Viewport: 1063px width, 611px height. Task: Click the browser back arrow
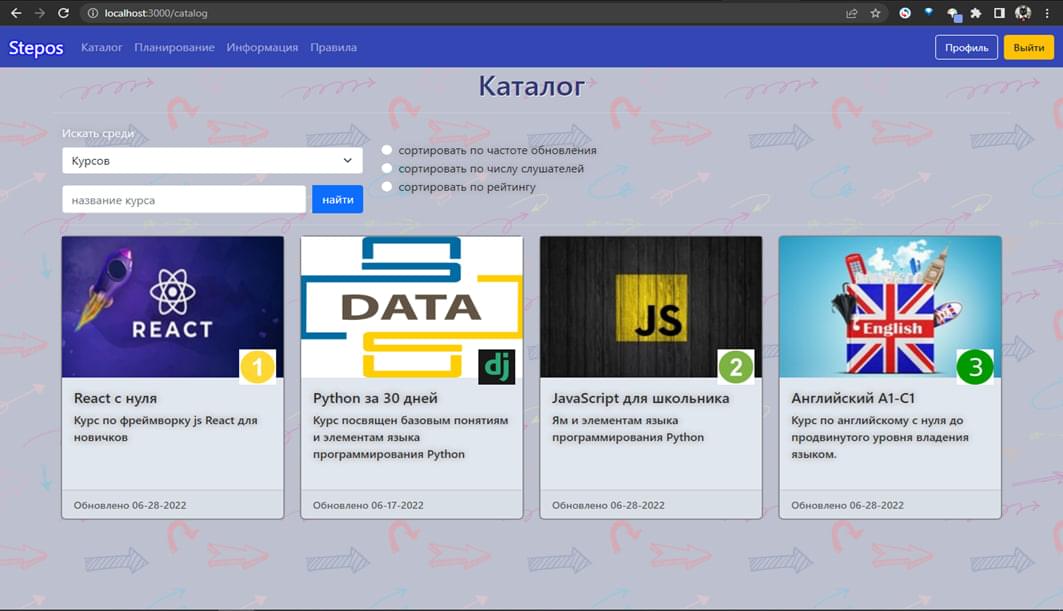(15, 13)
